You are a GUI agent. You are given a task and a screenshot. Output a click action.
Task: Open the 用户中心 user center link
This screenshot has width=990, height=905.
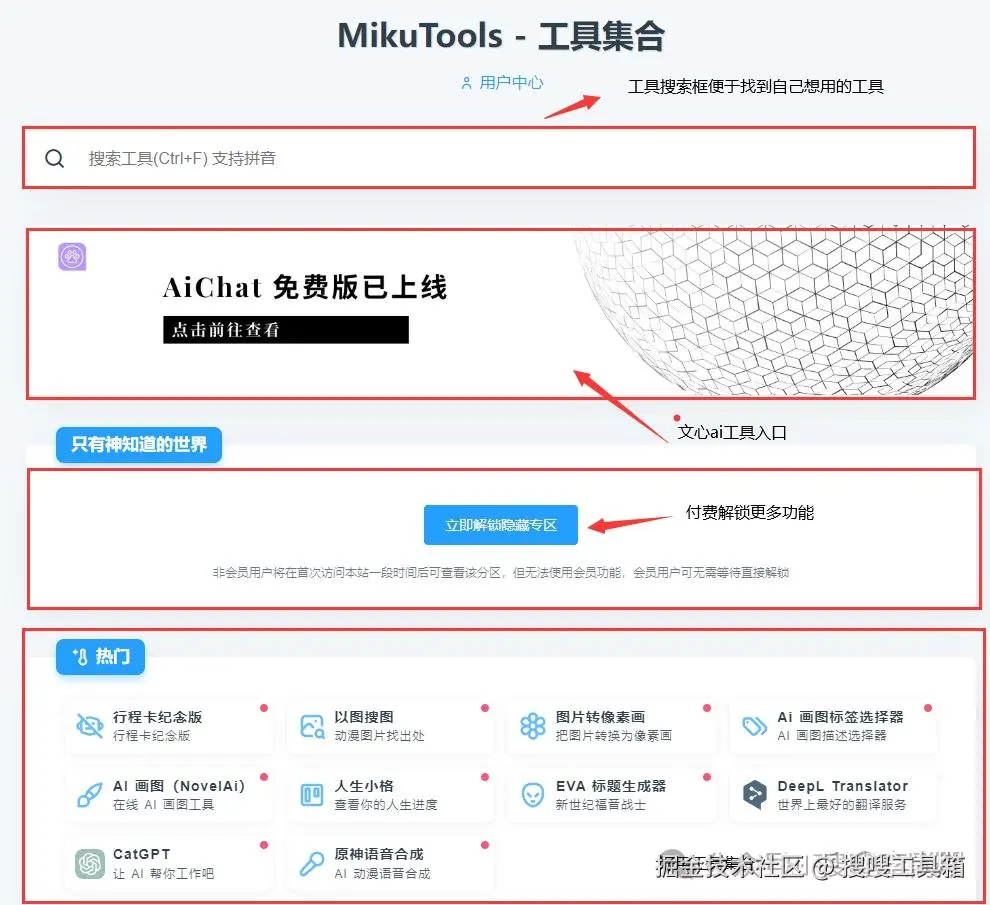(503, 83)
